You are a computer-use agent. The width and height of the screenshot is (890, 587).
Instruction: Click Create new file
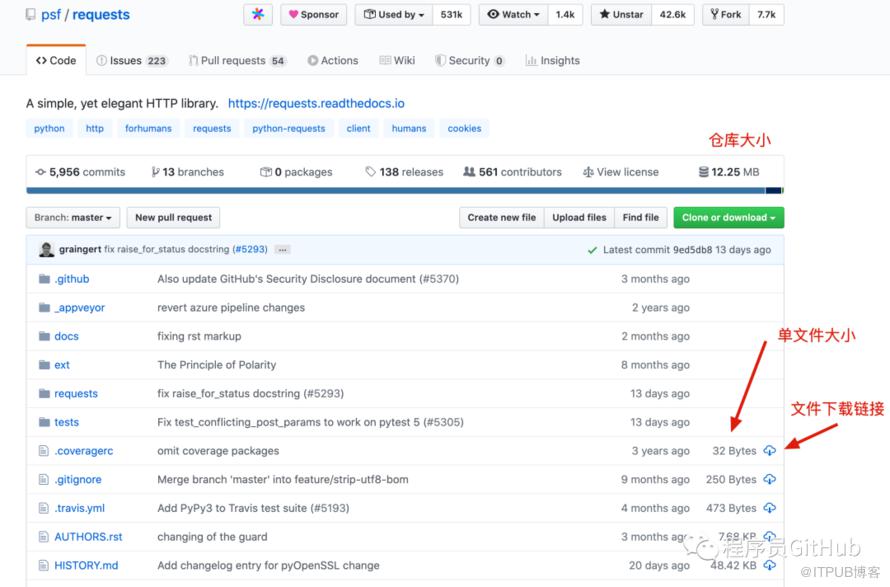(x=502, y=217)
